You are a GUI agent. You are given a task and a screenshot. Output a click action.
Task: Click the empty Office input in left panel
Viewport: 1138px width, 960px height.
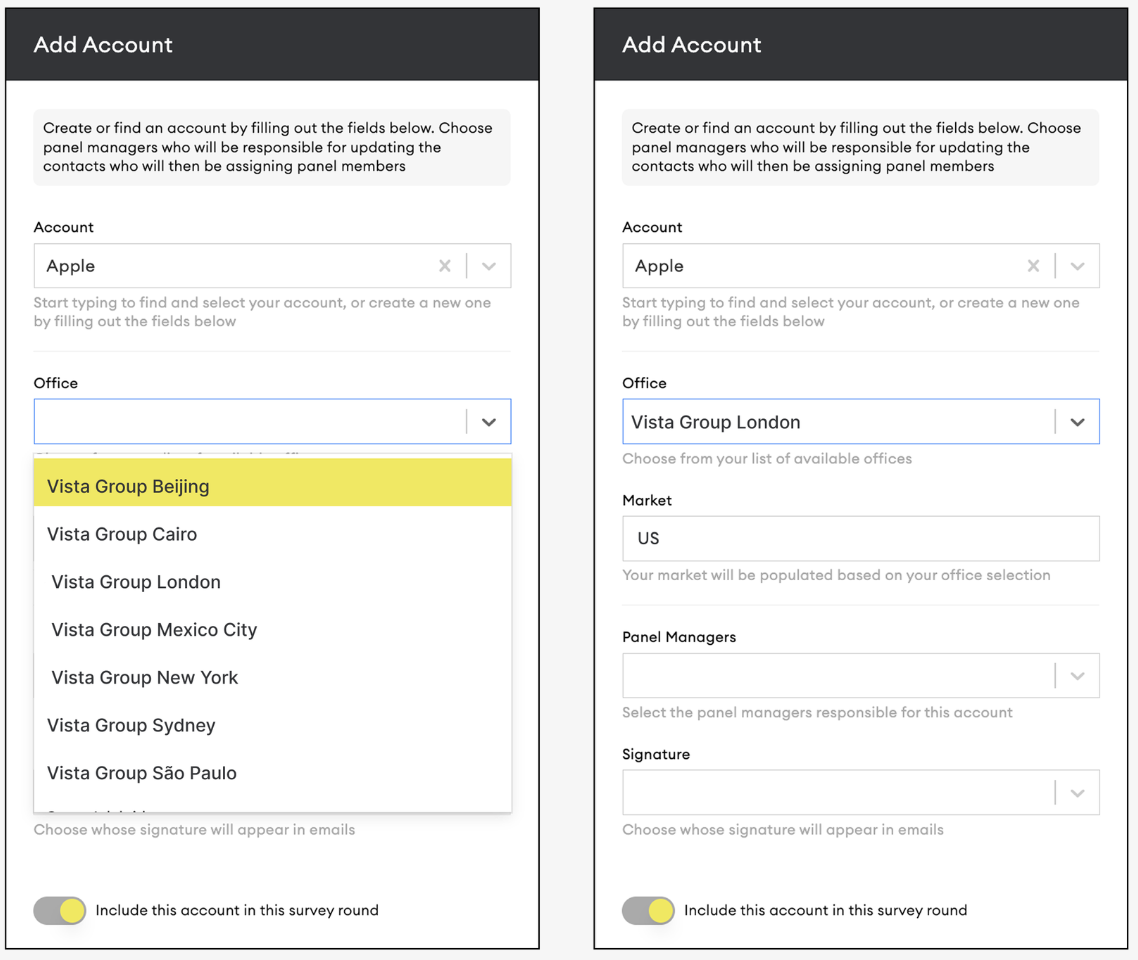point(250,422)
